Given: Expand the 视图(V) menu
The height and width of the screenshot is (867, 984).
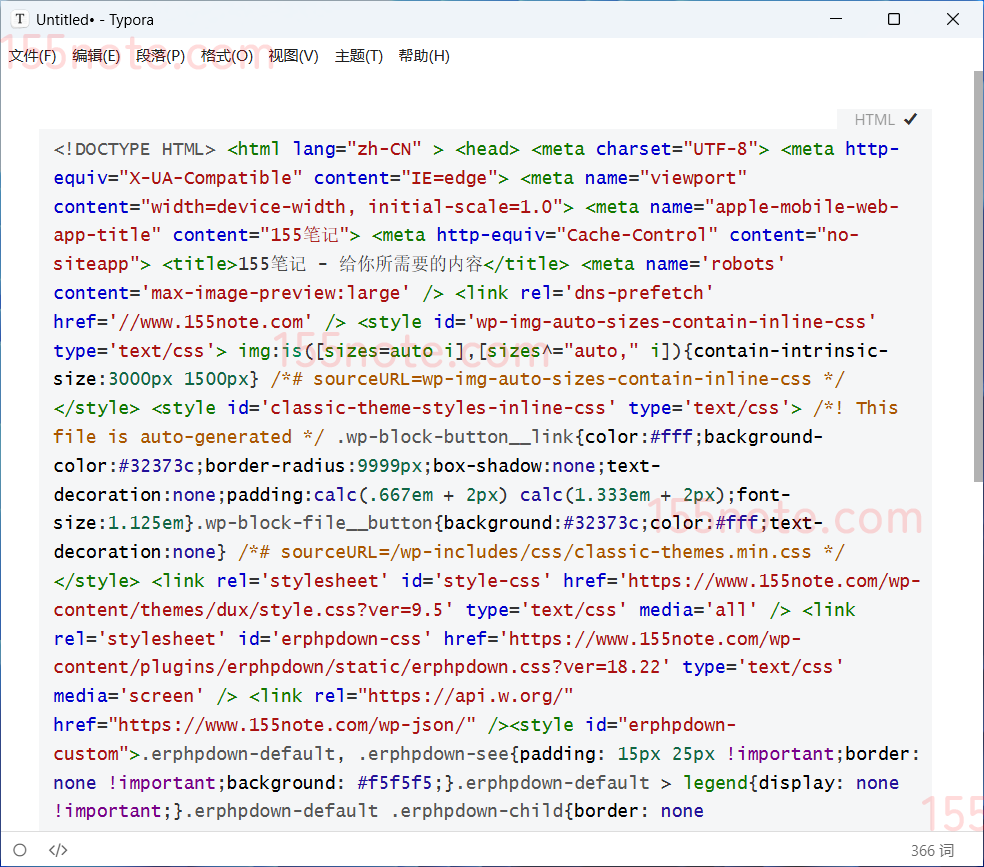Looking at the screenshot, I should click(293, 56).
